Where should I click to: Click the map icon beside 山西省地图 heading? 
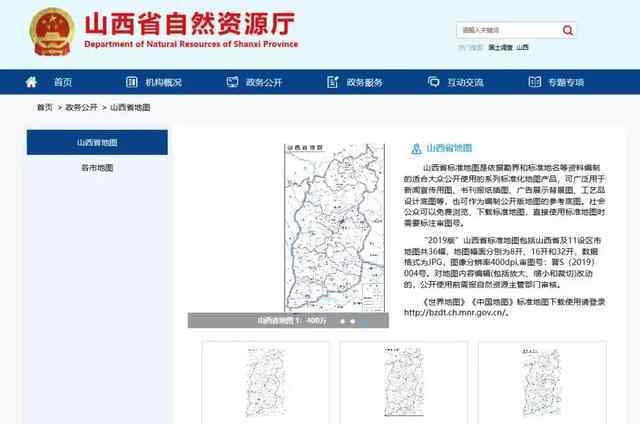416,149
